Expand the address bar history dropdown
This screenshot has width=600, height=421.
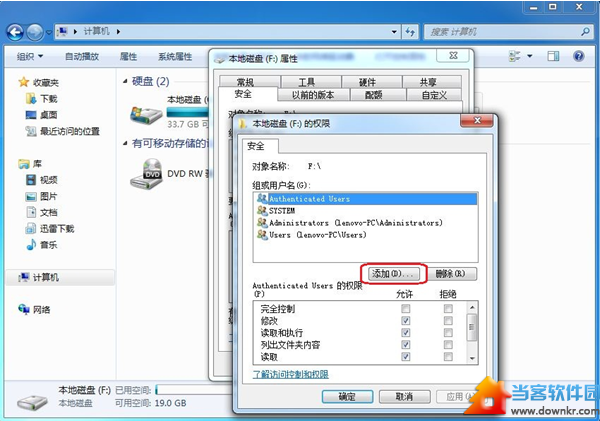[394, 32]
